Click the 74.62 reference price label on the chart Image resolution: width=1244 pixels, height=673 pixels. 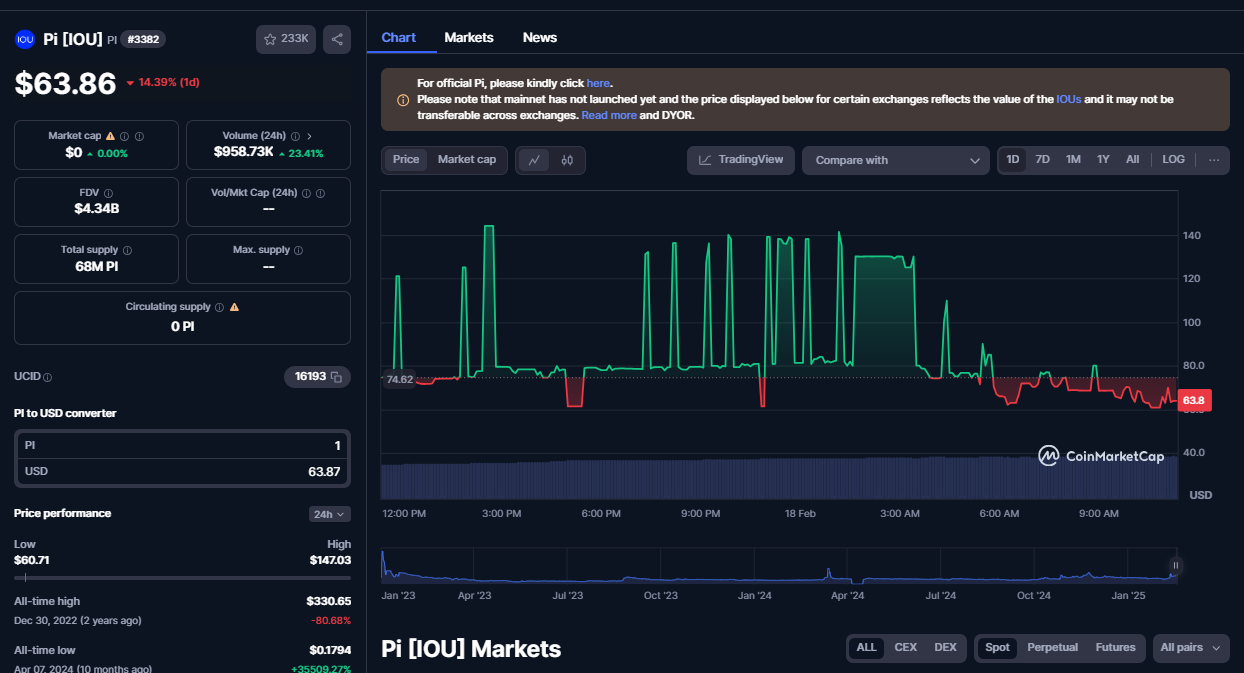coord(399,380)
